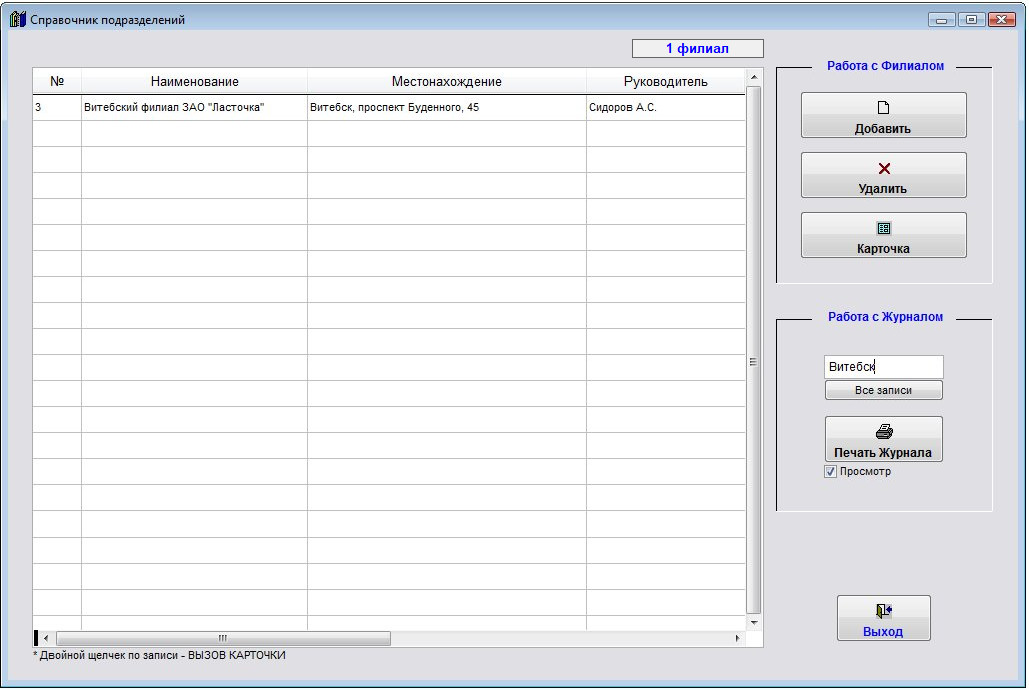
Task: Click the Местонахождение column header
Action: coord(446,82)
